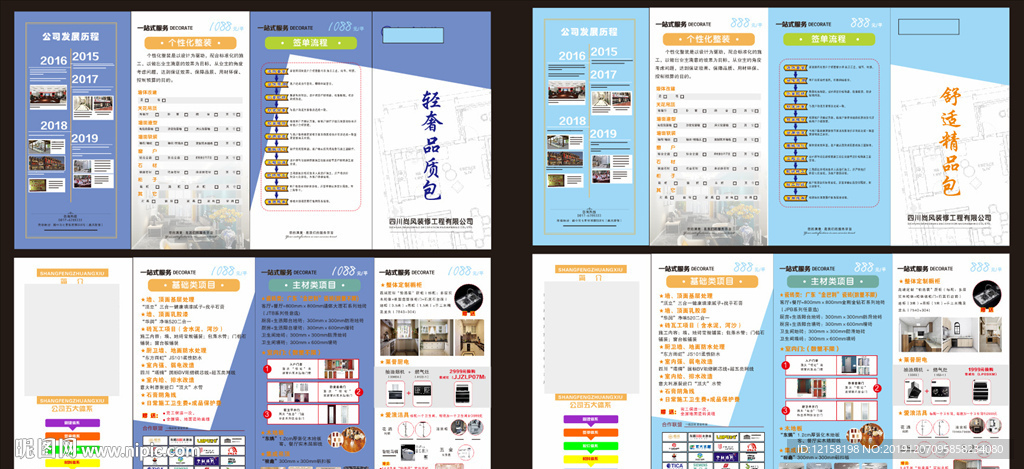Click green 签单流程 banner in purple brochure
Screen dimensions: 1024x469
(311, 43)
